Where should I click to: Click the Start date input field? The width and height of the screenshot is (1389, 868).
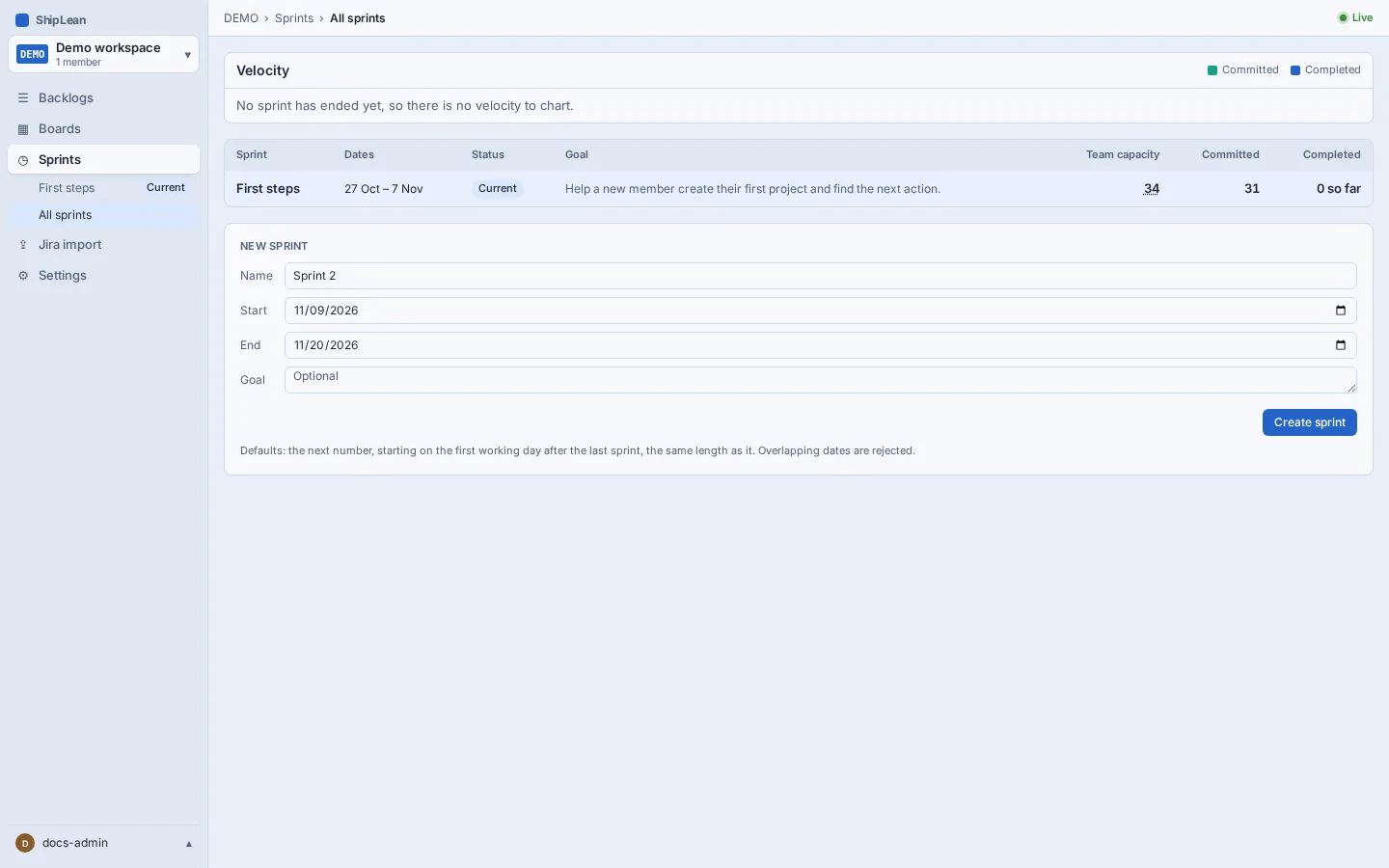pos(820,311)
